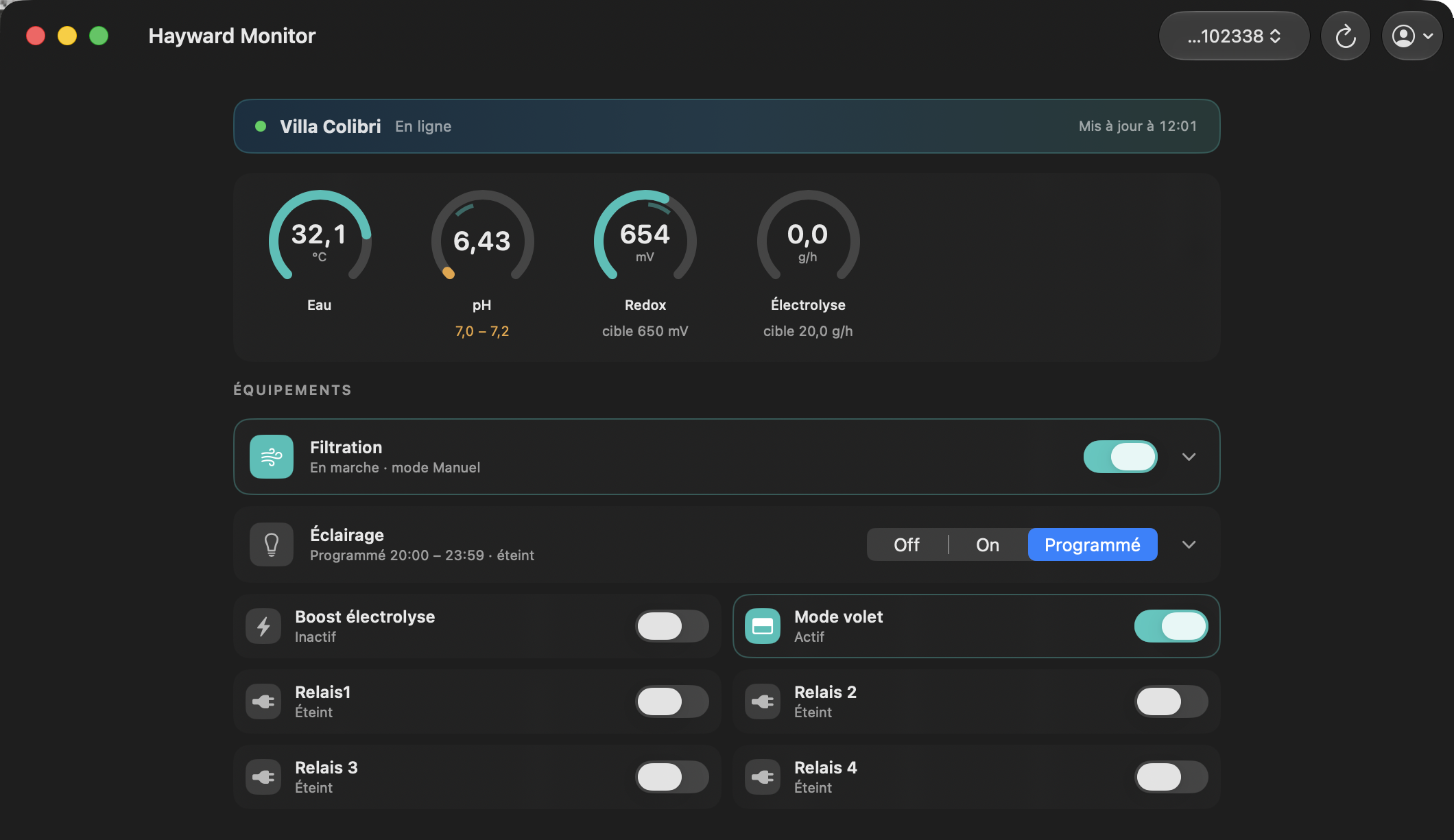Screen dimensions: 1454x840
Task: Click the 'Relais1' label
Action: click(323, 692)
